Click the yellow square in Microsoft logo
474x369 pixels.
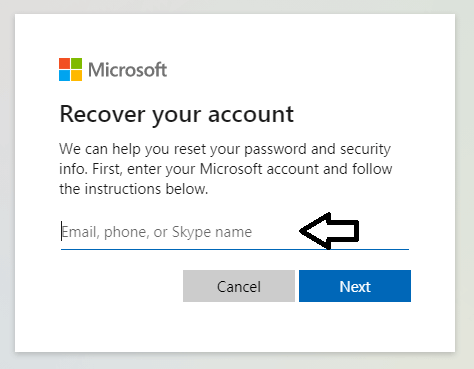coord(76,76)
